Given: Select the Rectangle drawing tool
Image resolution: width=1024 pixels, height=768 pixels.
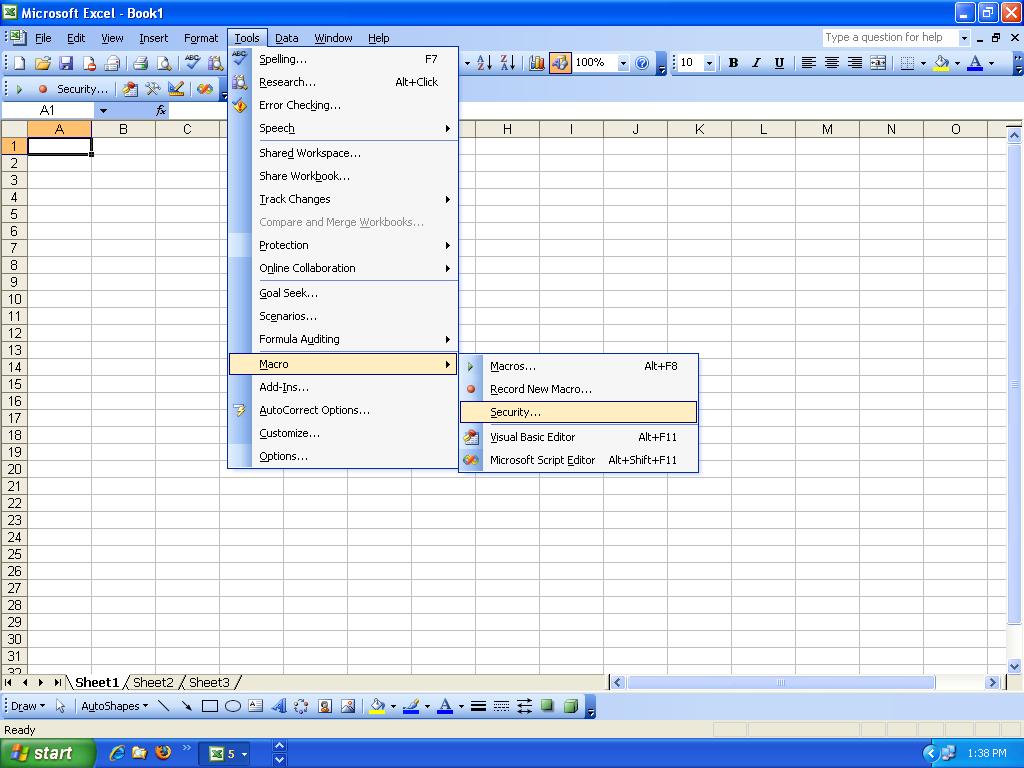Looking at the screenshot, I should pos(210,706).
